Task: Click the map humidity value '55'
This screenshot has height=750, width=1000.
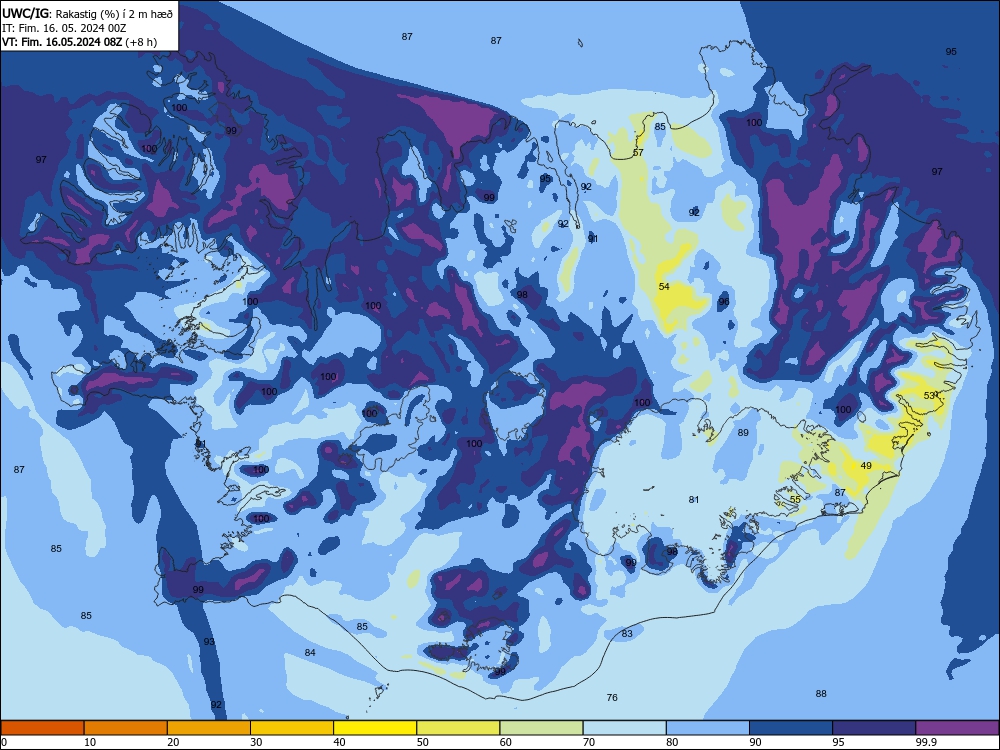Action: (x=795, y=499)
